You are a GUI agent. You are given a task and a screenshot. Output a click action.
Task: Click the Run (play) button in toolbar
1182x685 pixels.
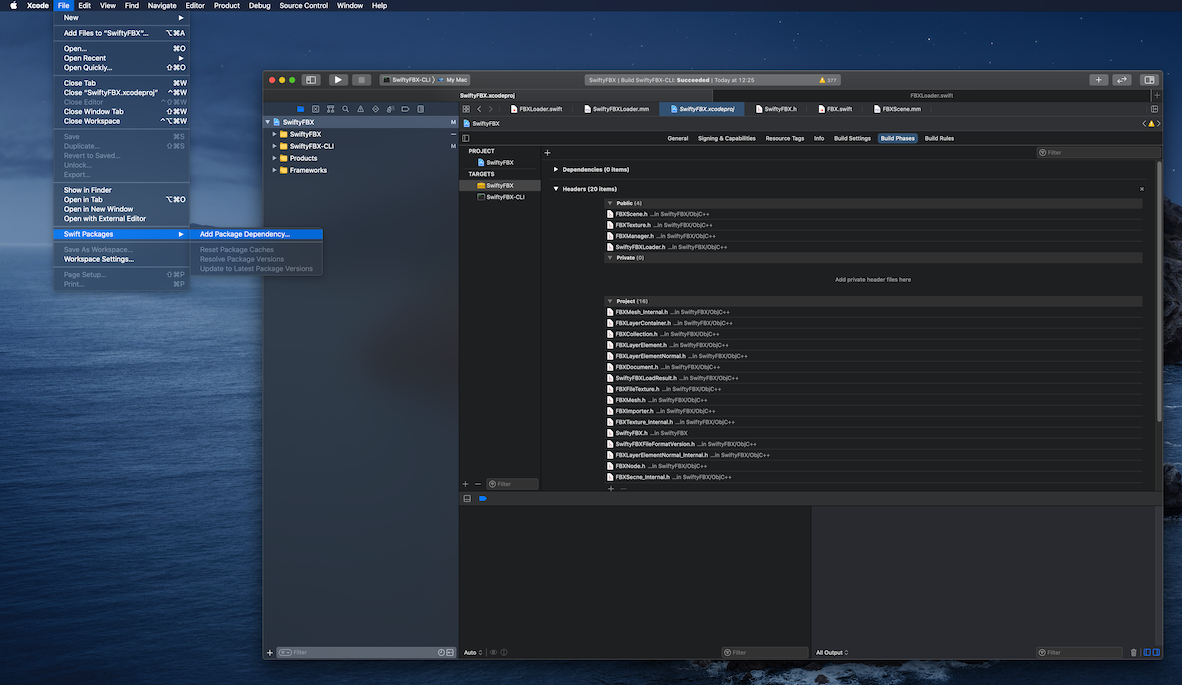(338, 80)
